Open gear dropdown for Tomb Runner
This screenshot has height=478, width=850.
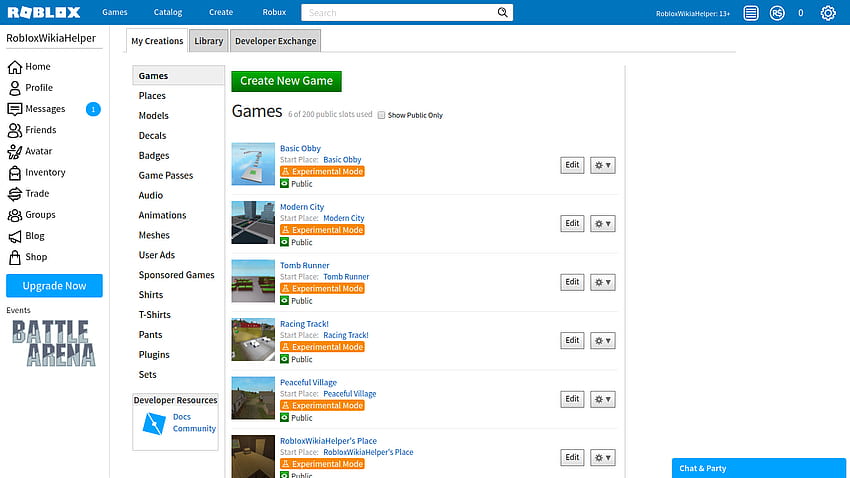[602, 282]
